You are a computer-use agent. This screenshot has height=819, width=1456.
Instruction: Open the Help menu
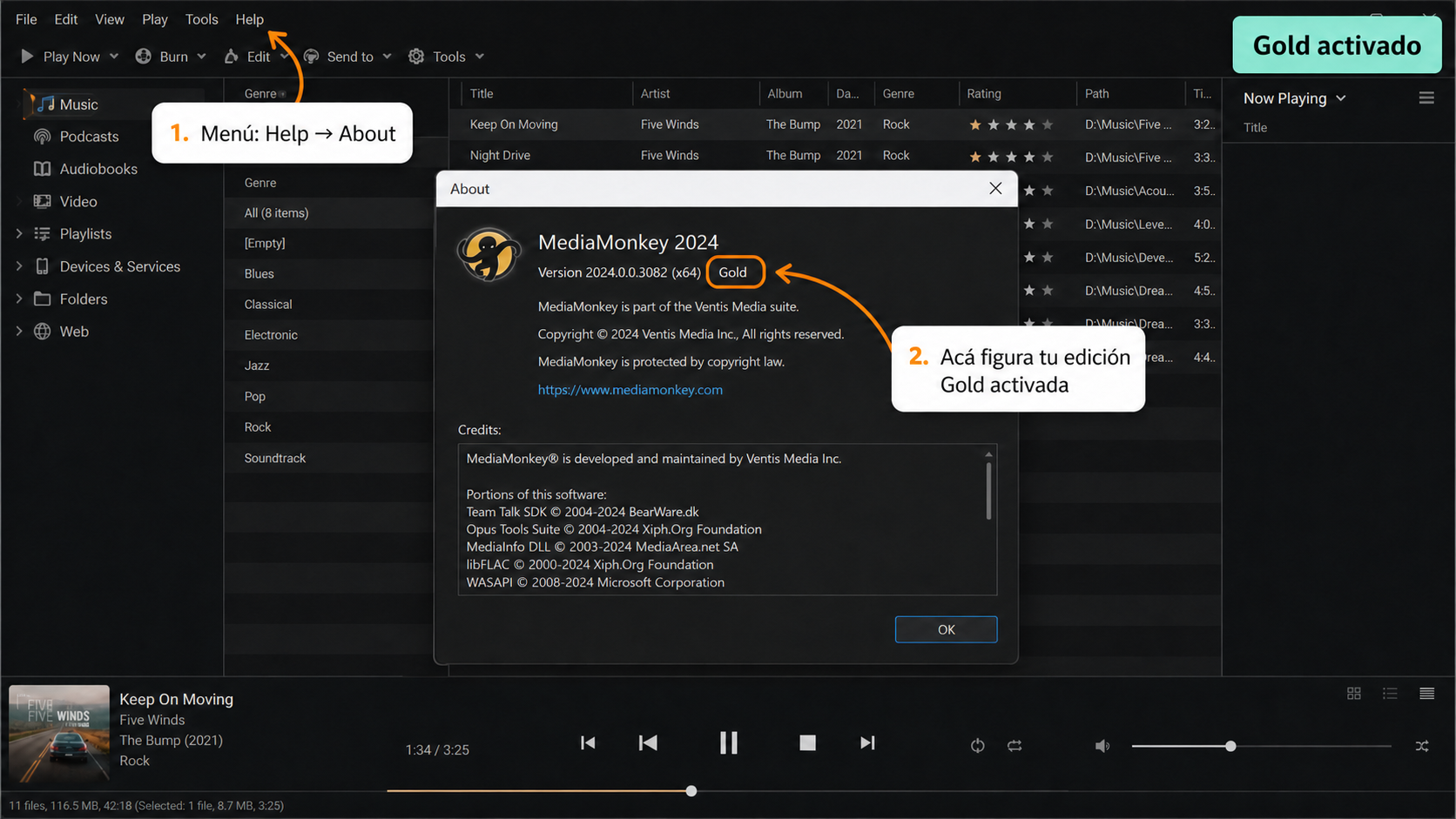click(x=249, y=19)
